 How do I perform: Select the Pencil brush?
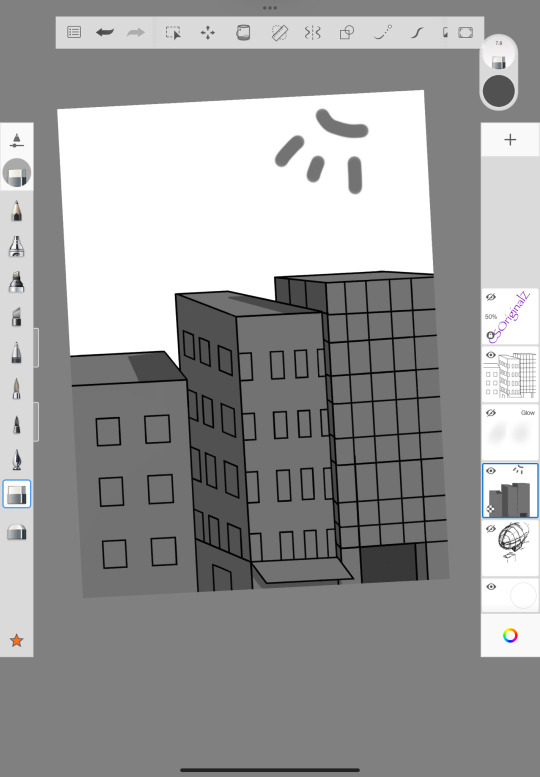pyautogui.click(x=16, y=211)
